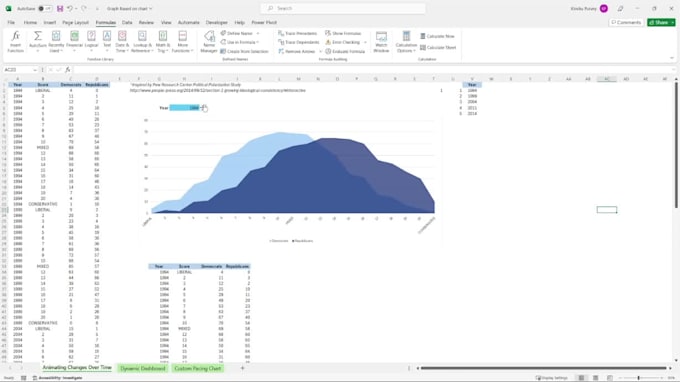This screenshot has height=382, width=680.
Task: Click the Undo arrow icon
Action: (x=69, y=9)
